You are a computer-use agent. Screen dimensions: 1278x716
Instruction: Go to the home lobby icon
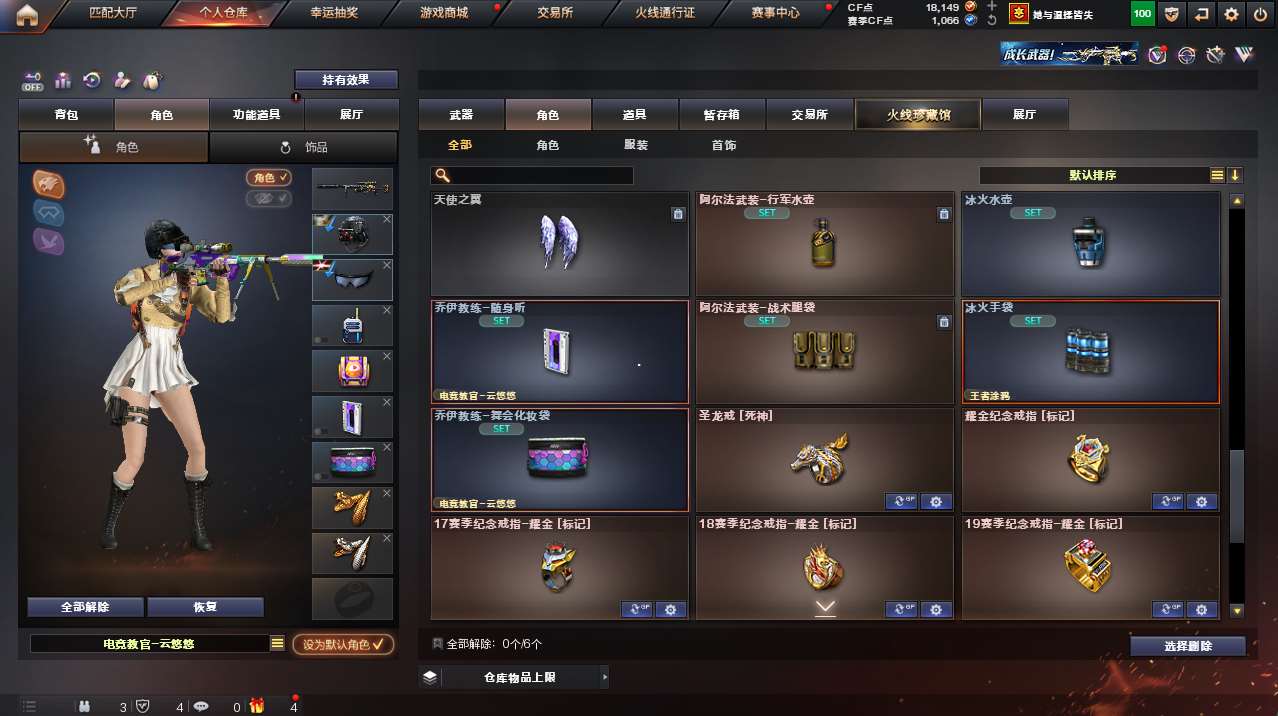pos(26,14)
